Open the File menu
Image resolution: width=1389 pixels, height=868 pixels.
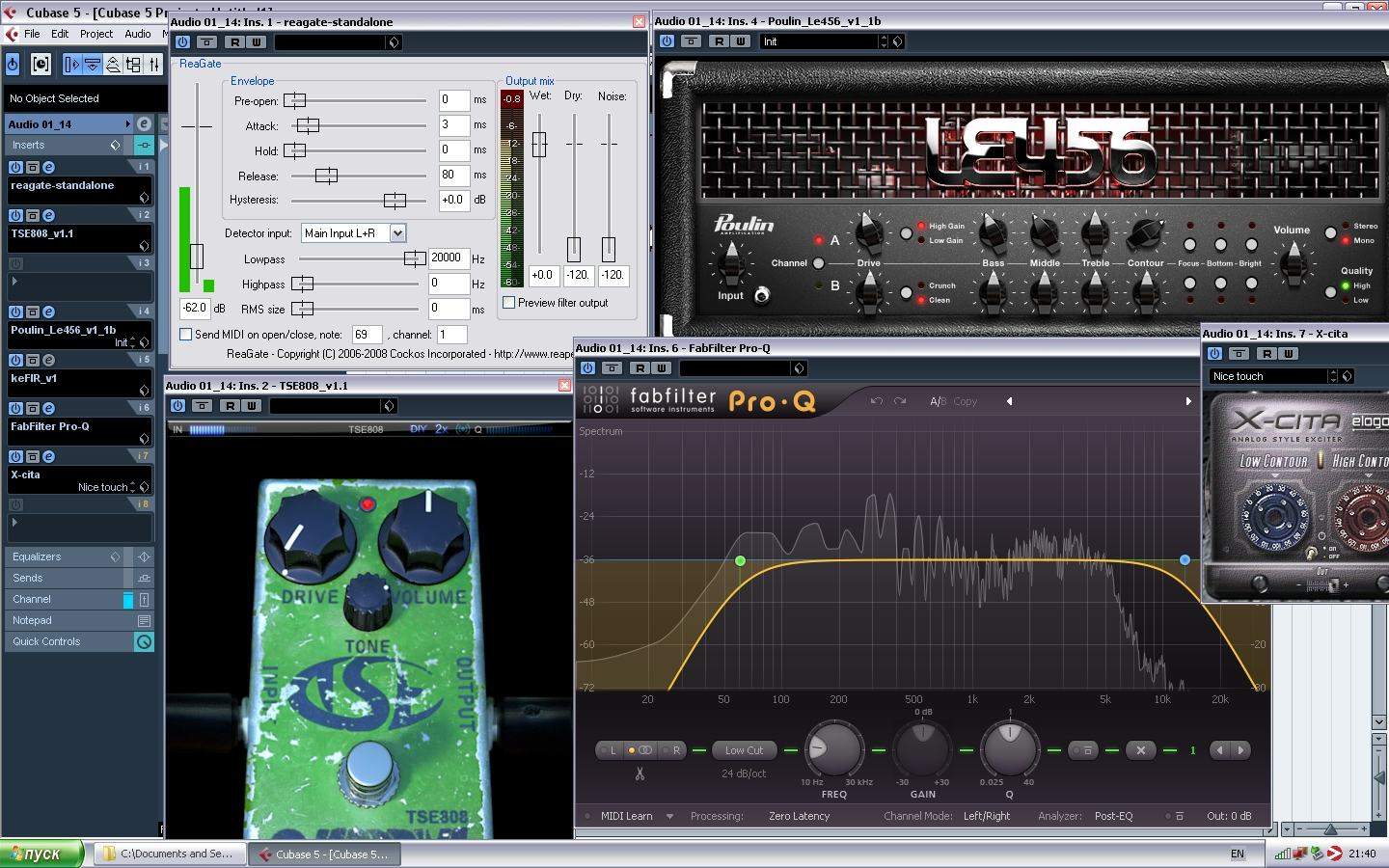click(x=32, y=34)
